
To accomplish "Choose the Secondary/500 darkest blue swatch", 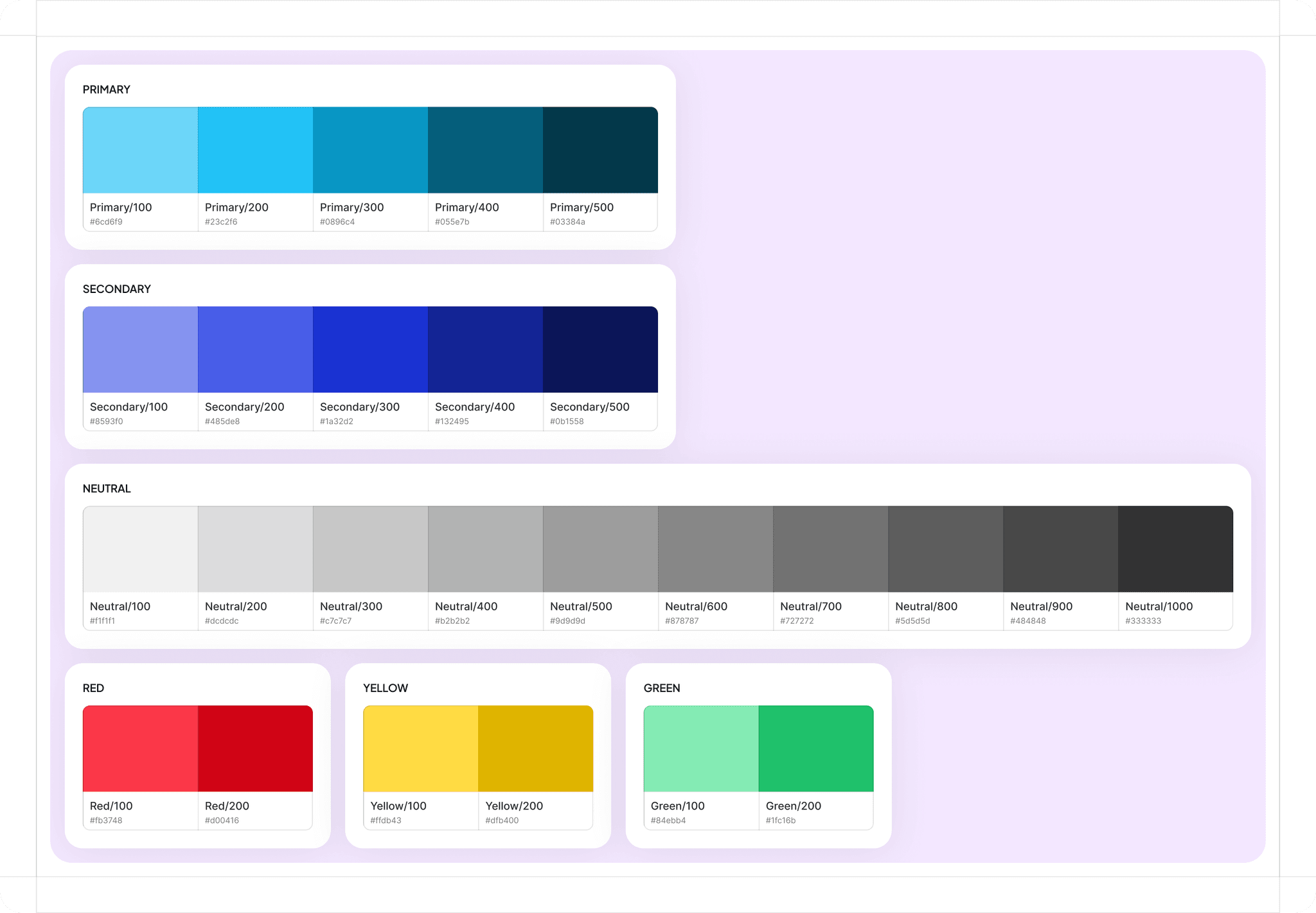I will pos(600,350).
